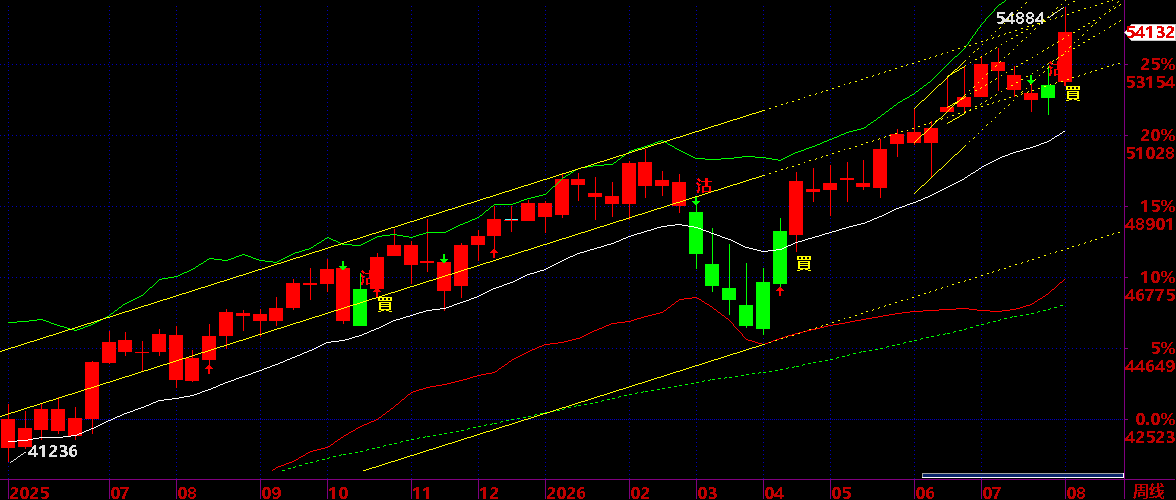
Task: Click the yellow 買 marker near April 2026
Action: click(x=804, y=263)
